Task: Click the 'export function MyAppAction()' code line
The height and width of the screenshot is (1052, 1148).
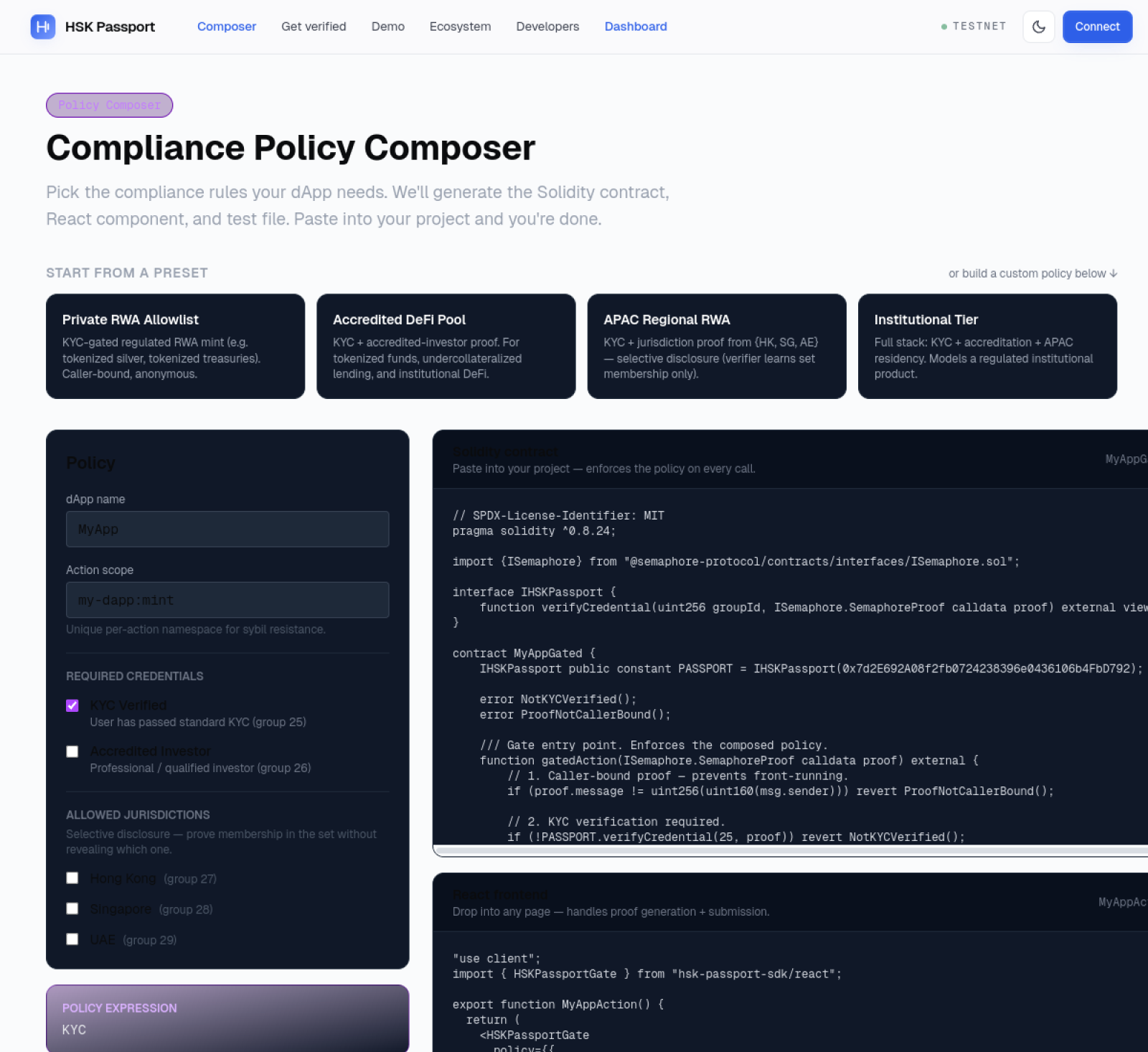Action: click(x=558, y=1005)
